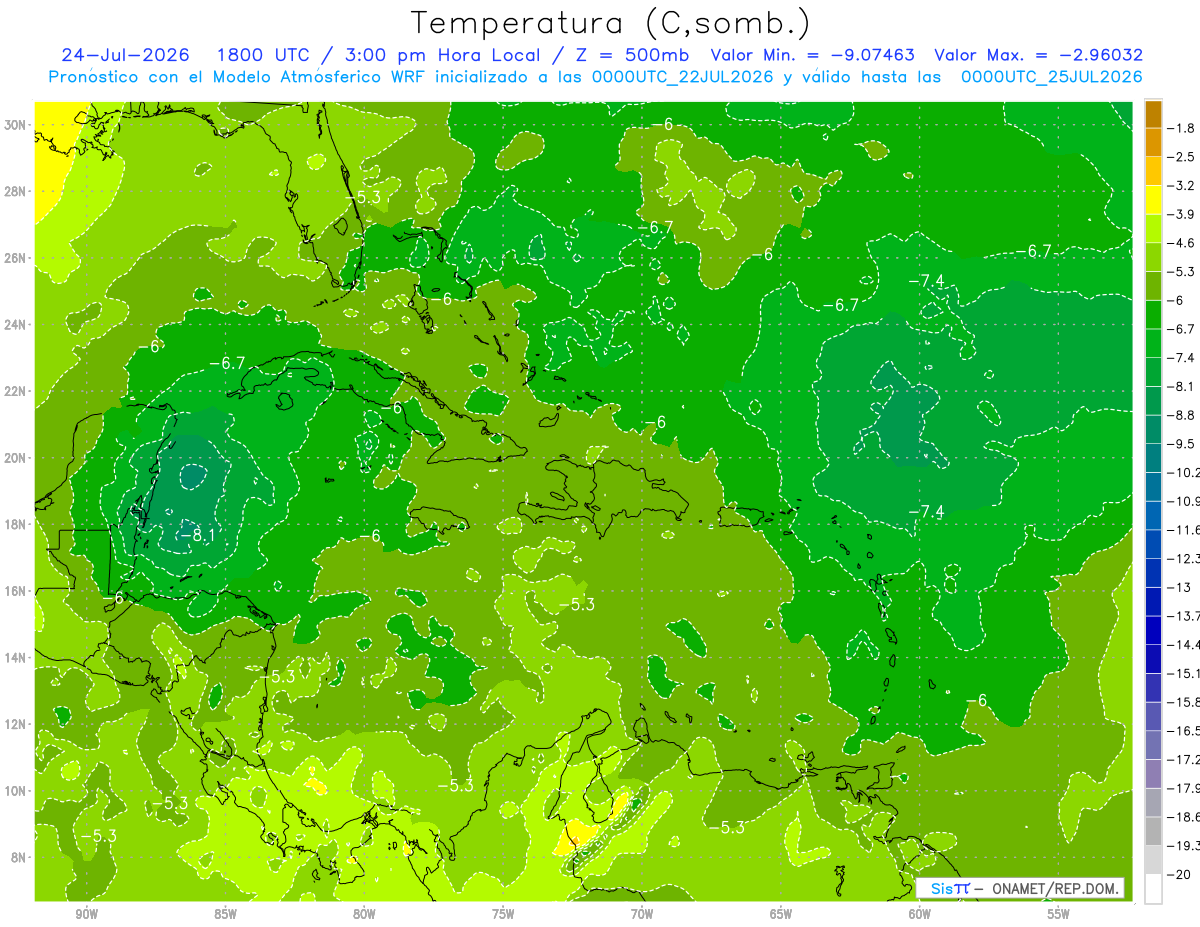The height and width of the screenshot is (927, 1200).
Task: Click the '90W' longitude label
Action: coord(86,914)
